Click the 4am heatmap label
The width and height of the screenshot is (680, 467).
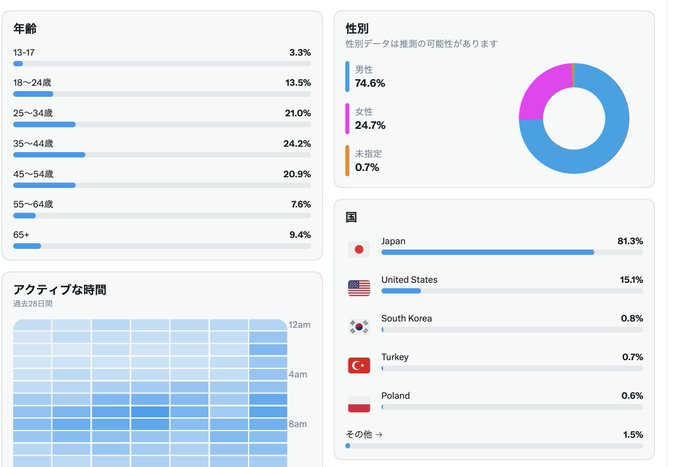tap(298, 374)
